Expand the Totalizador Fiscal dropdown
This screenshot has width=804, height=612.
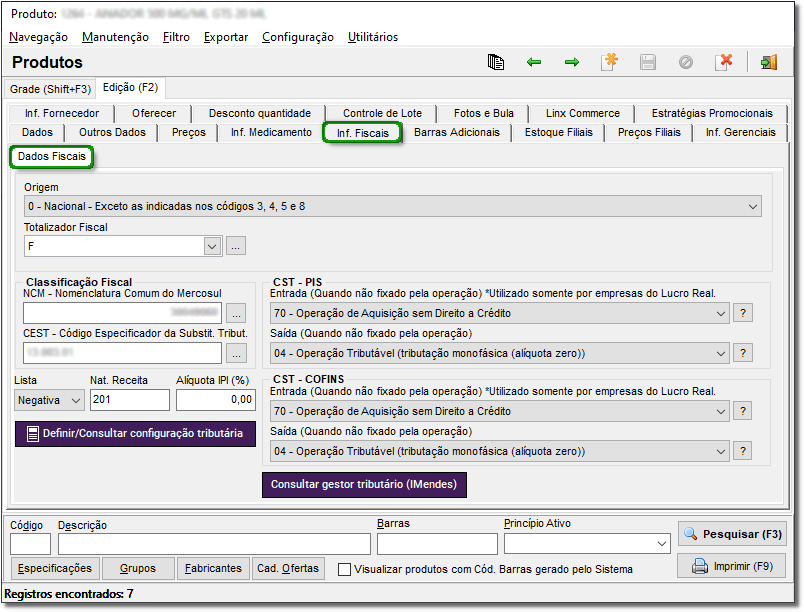pyautogui.click(x=212, y=246)
